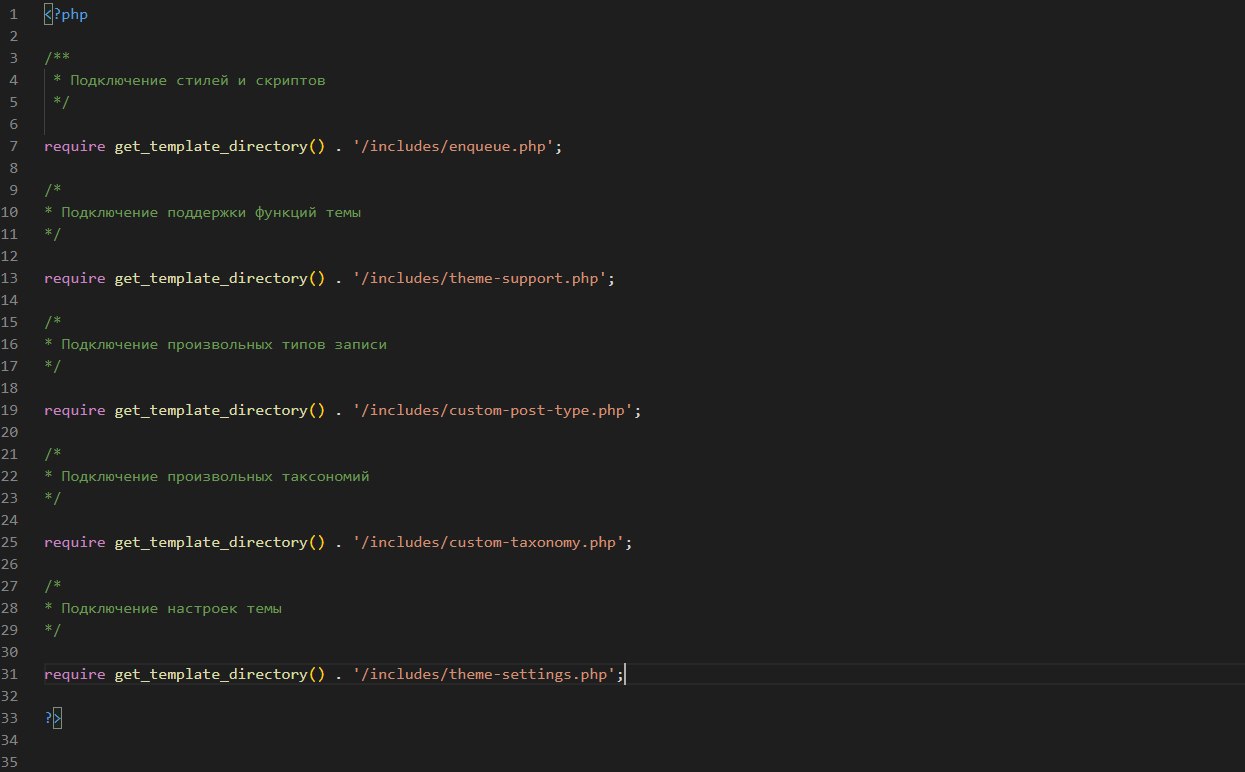The width and height of the screenshot is (1245, 772).
Task: Place cursor in comment 'Подключение стилей и скриптов'
Action: click(x=197, y=81)
